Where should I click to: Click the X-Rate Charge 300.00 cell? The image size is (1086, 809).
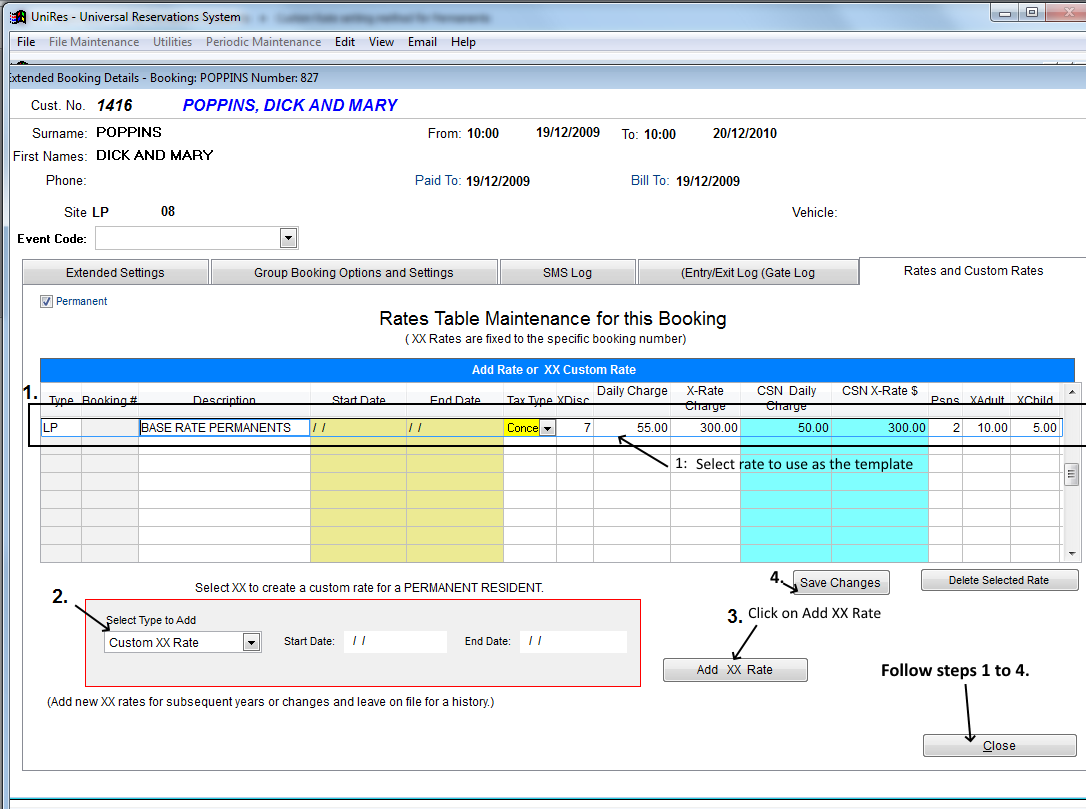[705, 428]
